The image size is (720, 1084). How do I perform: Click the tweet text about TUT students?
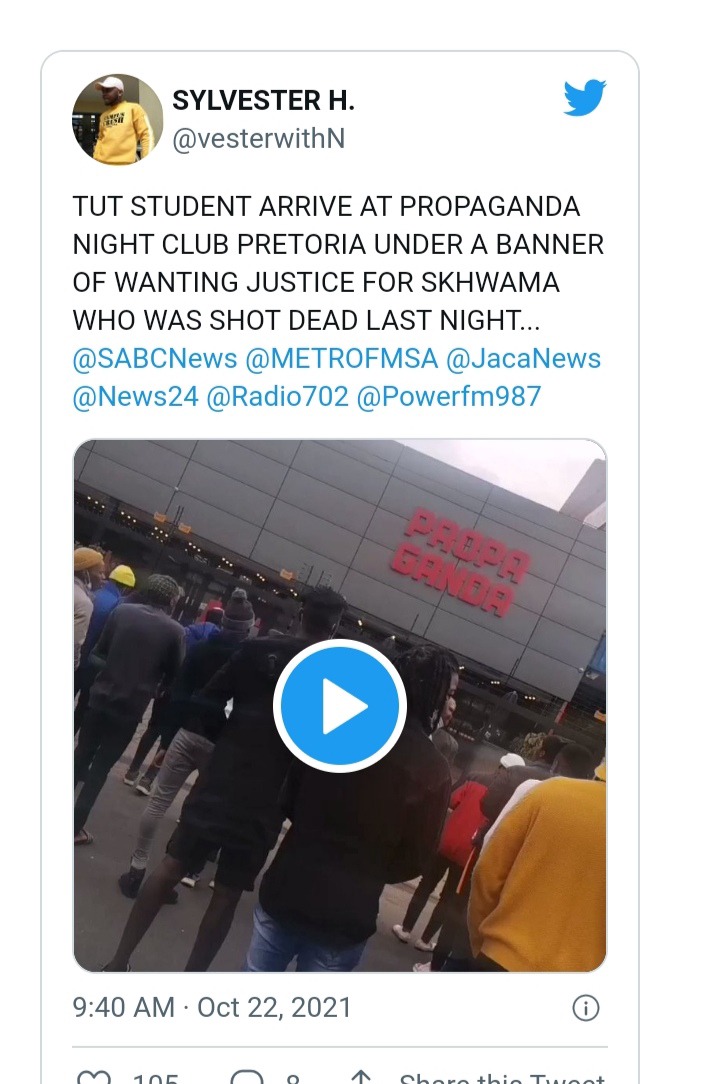coord(338,263)
